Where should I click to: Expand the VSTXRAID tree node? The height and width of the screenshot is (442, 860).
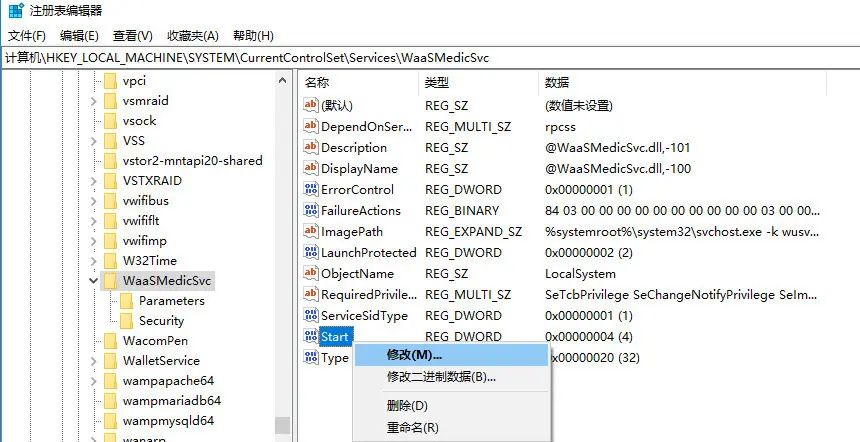[x=93, y=181]
